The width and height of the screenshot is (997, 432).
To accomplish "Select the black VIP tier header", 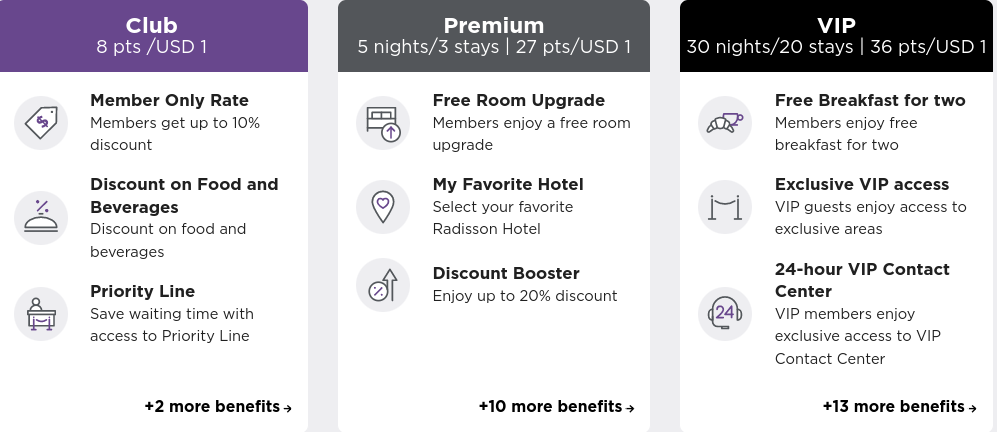I will (836, 36).
